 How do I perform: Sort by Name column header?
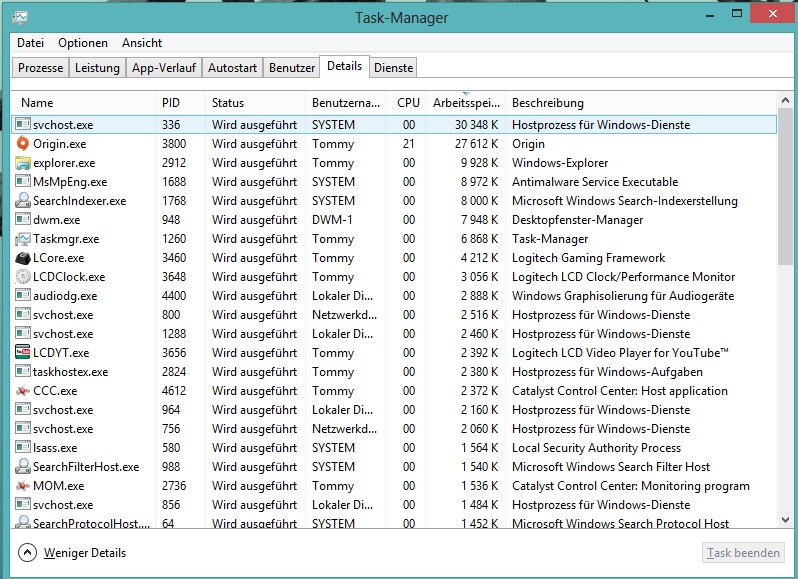coord(83,103)
